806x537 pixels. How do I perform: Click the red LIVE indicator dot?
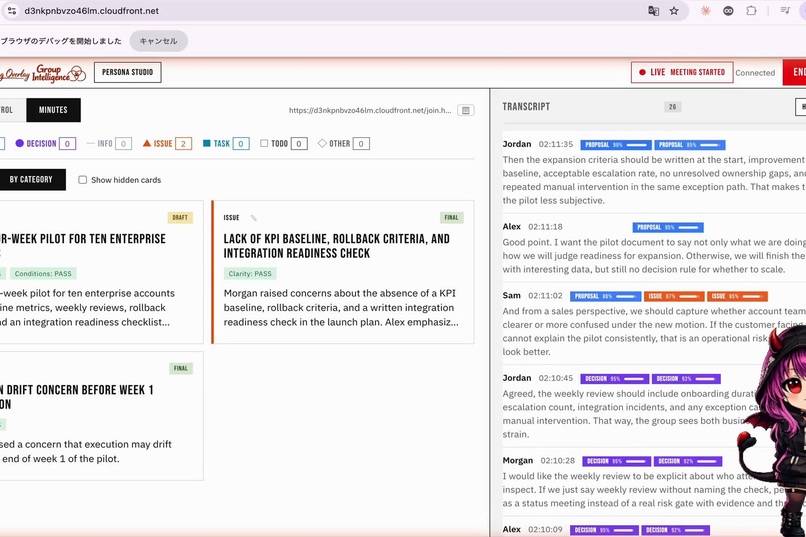click(x=642, y=72)
